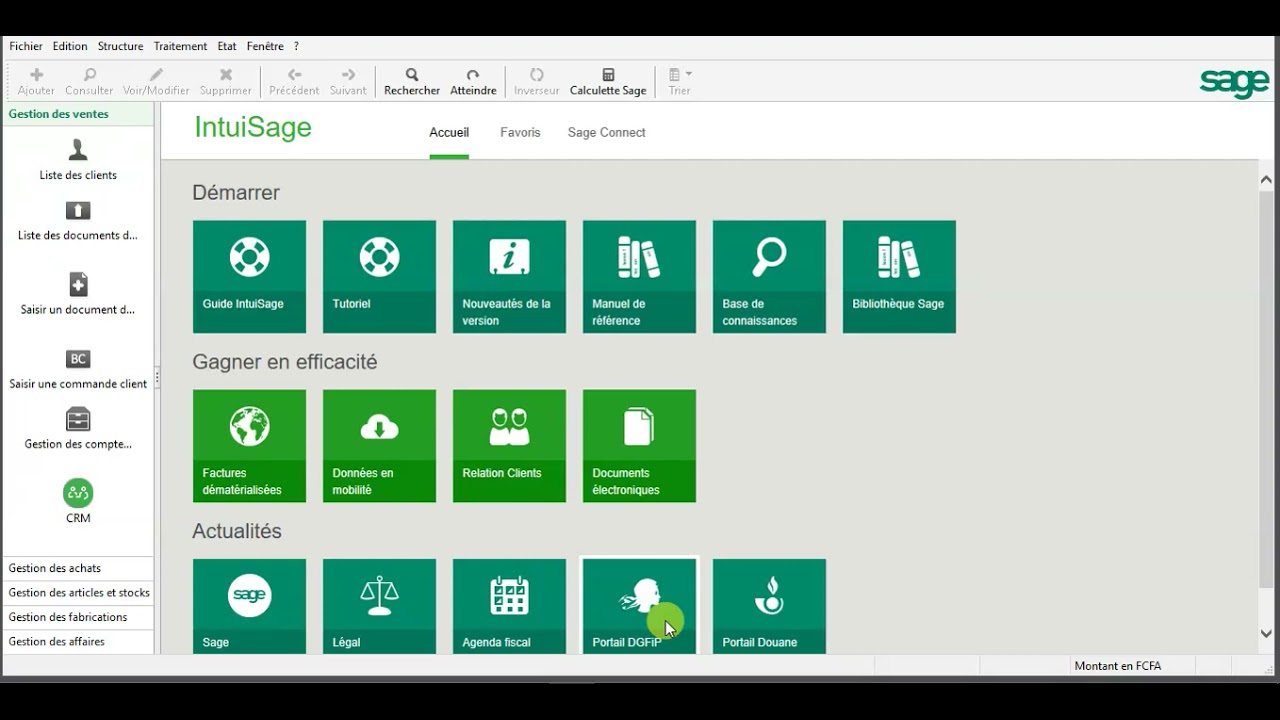
Task: Expand Gestion des achats section
Action: pos(78,568)
